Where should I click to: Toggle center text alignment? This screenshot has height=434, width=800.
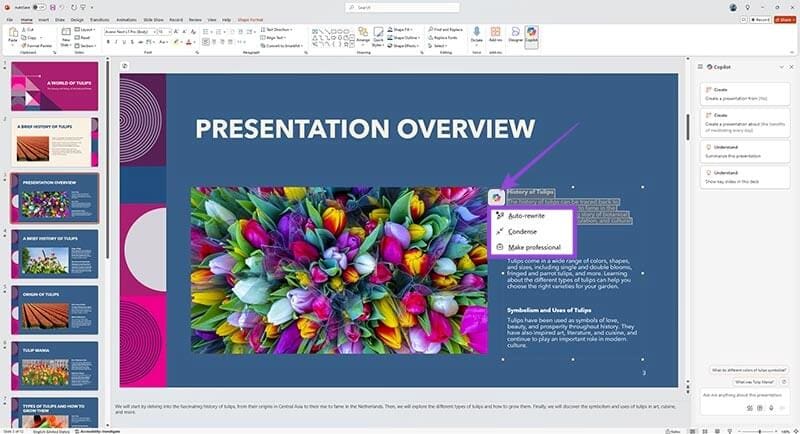(214, 42)
